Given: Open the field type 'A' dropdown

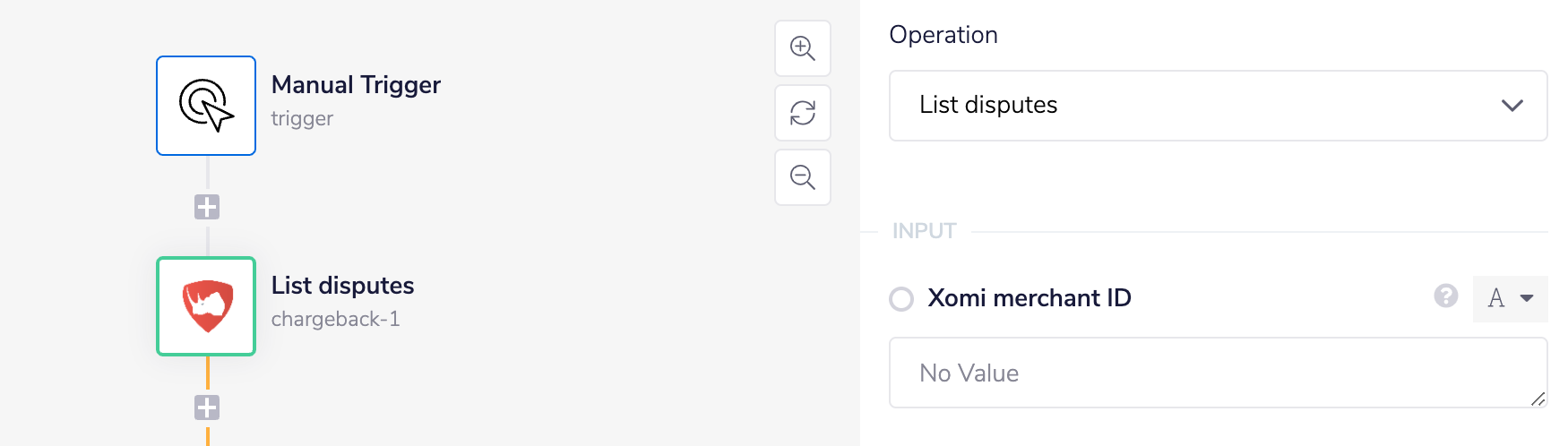Looking at the screenshot, I should (1510, 298).
